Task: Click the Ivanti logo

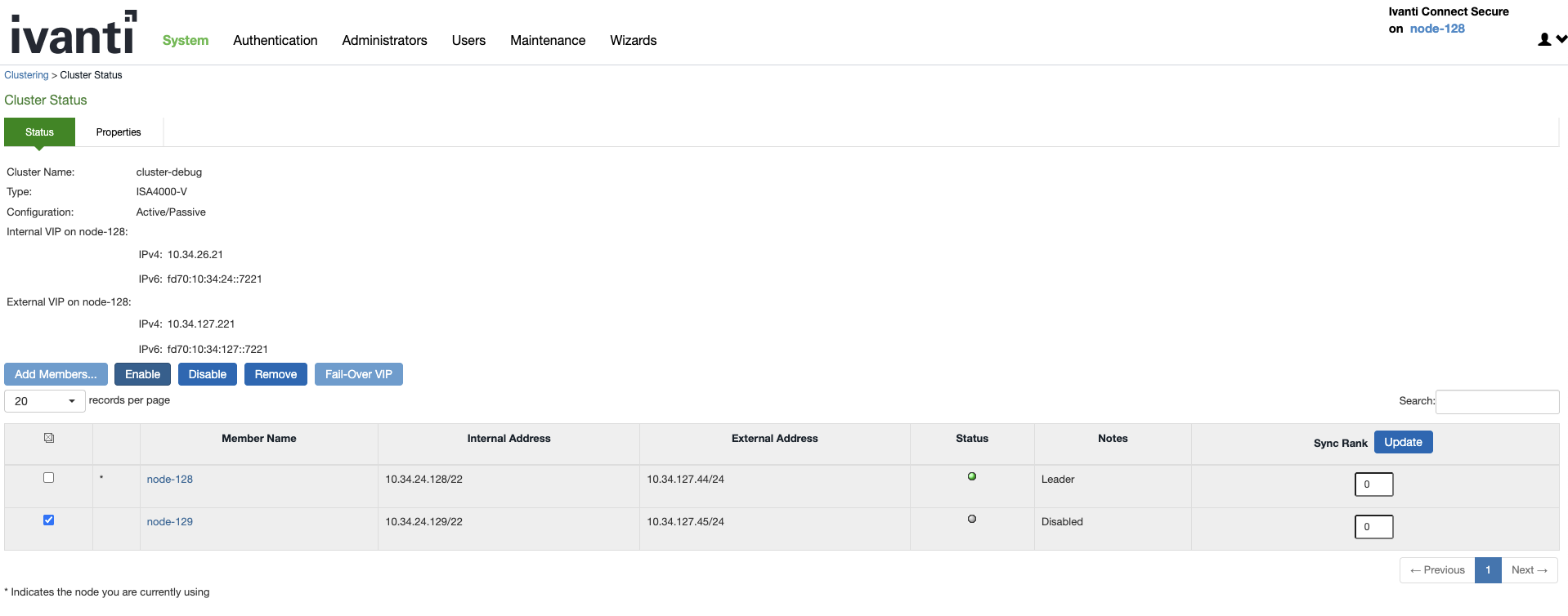Action: coord(74,33)
